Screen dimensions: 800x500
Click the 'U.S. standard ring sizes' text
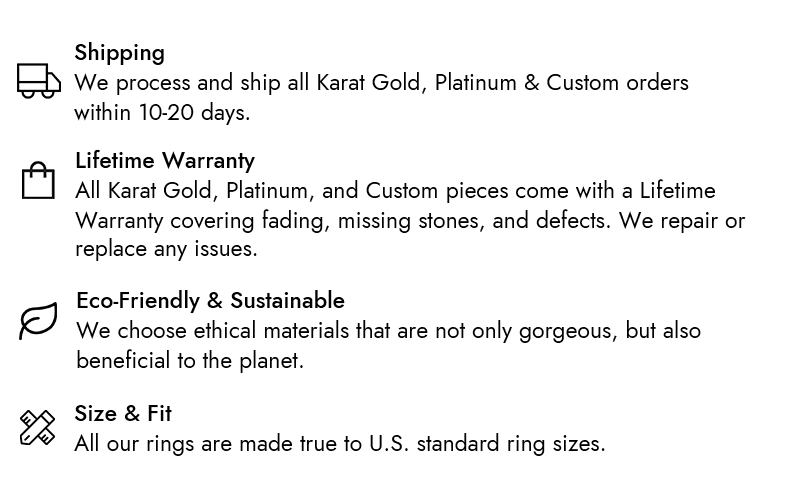tap(486, 443)
